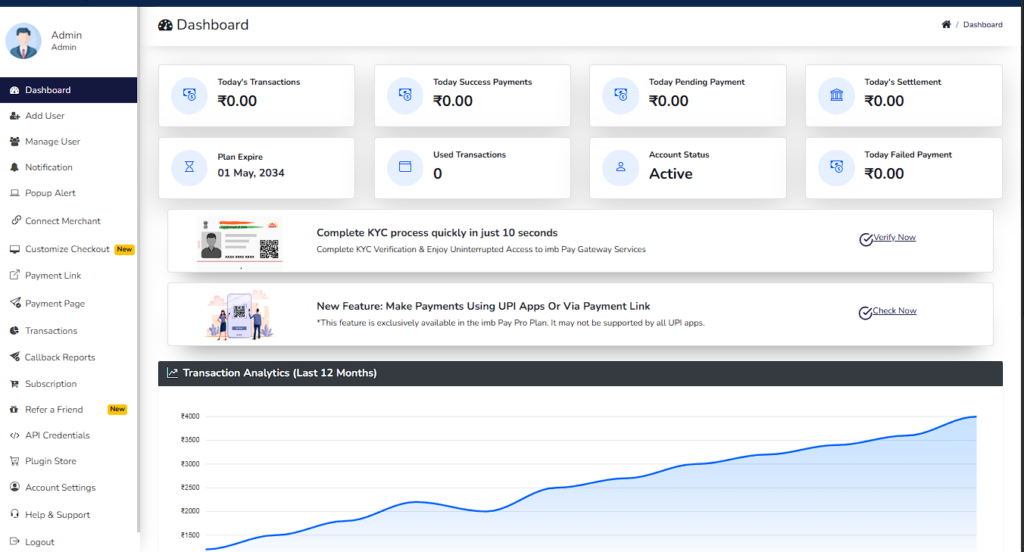
Task: Open the Manage User page
Action: click(52, 142)
